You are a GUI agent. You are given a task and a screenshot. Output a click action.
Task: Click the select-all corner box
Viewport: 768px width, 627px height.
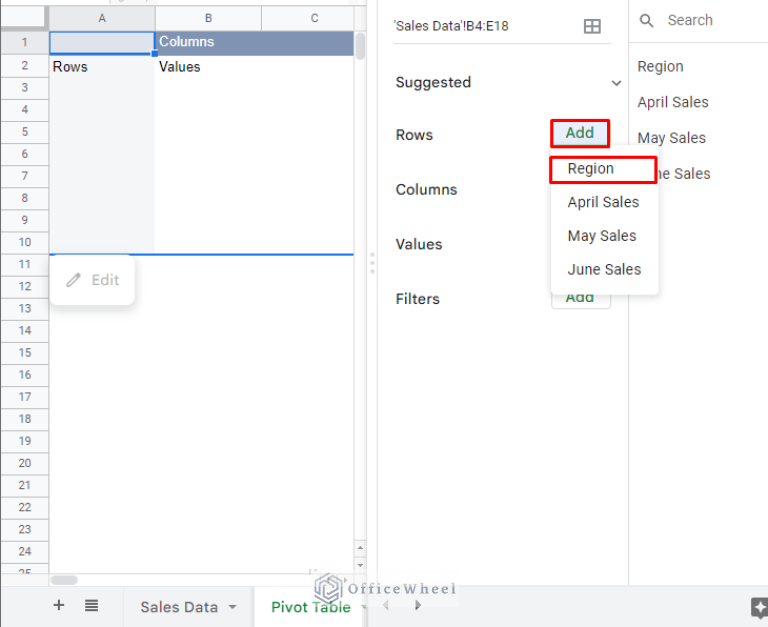(24, 19)
